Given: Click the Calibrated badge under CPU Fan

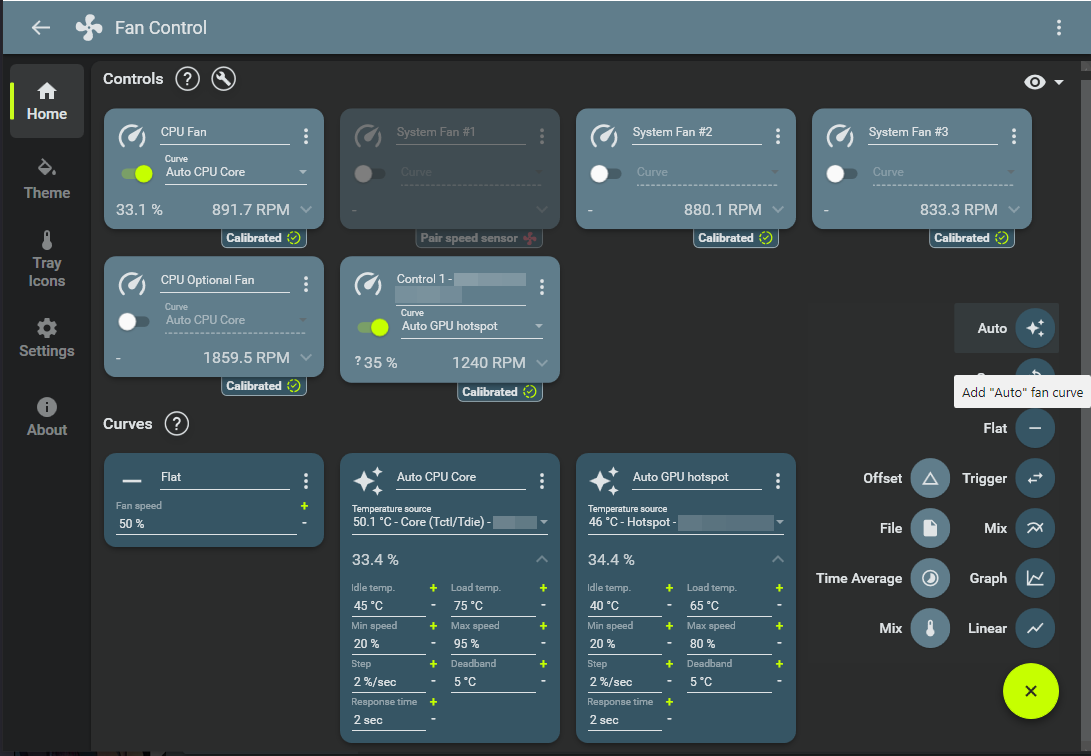Looking at the screenshot, I should pyautogui.click(x=264, y=238).
